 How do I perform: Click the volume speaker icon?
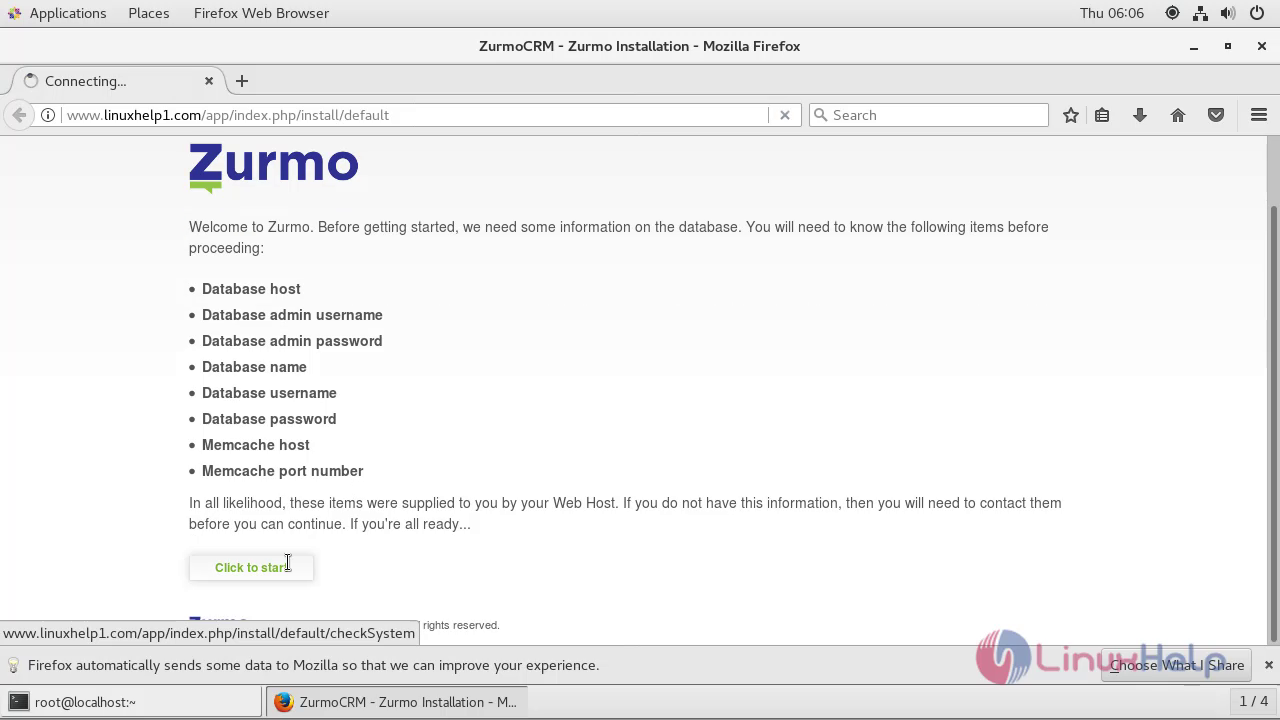(x=1228, y=13)
